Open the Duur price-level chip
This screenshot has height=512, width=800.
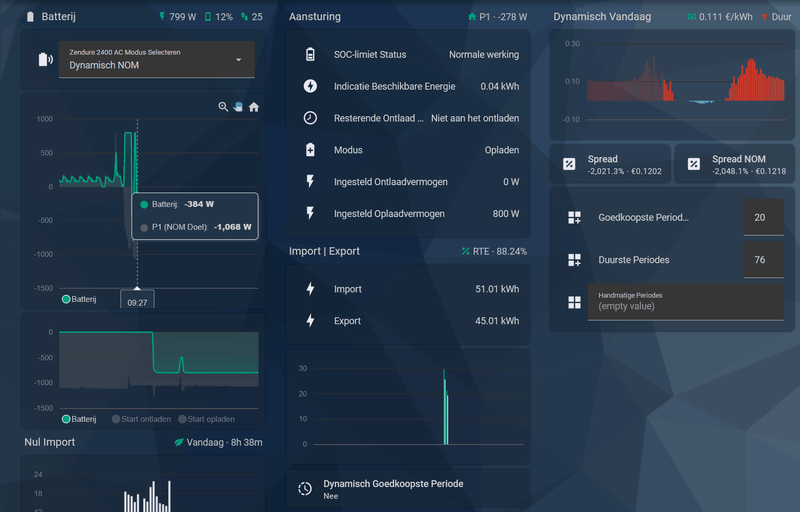776,17
